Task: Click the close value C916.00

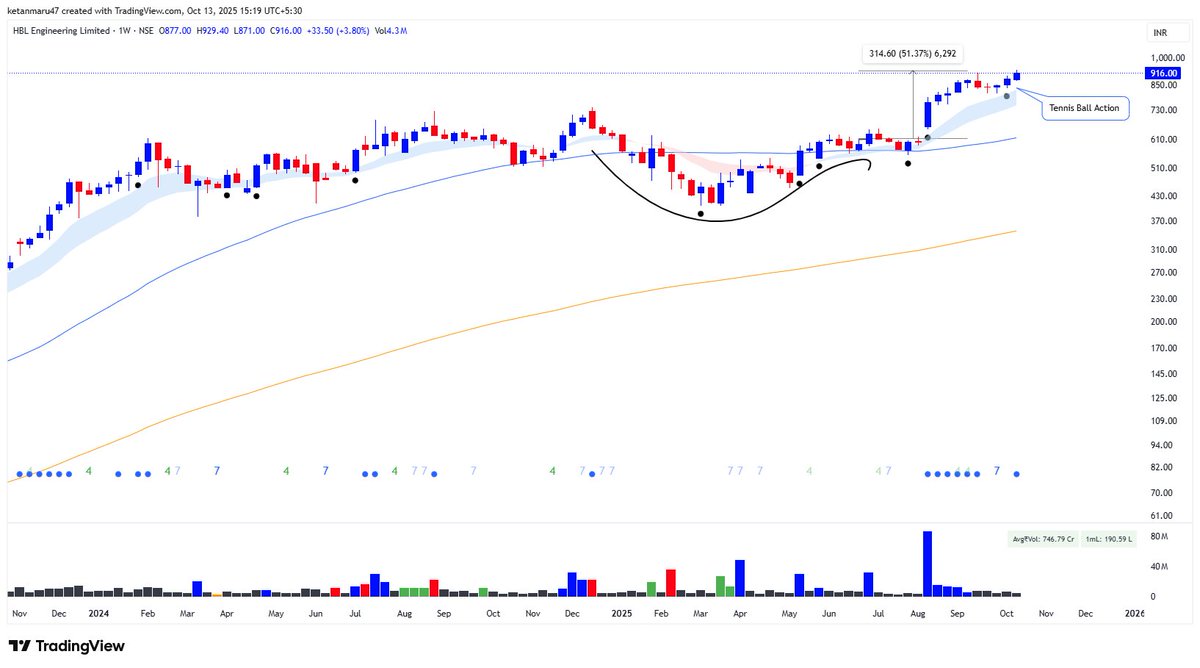Action: 285,31
